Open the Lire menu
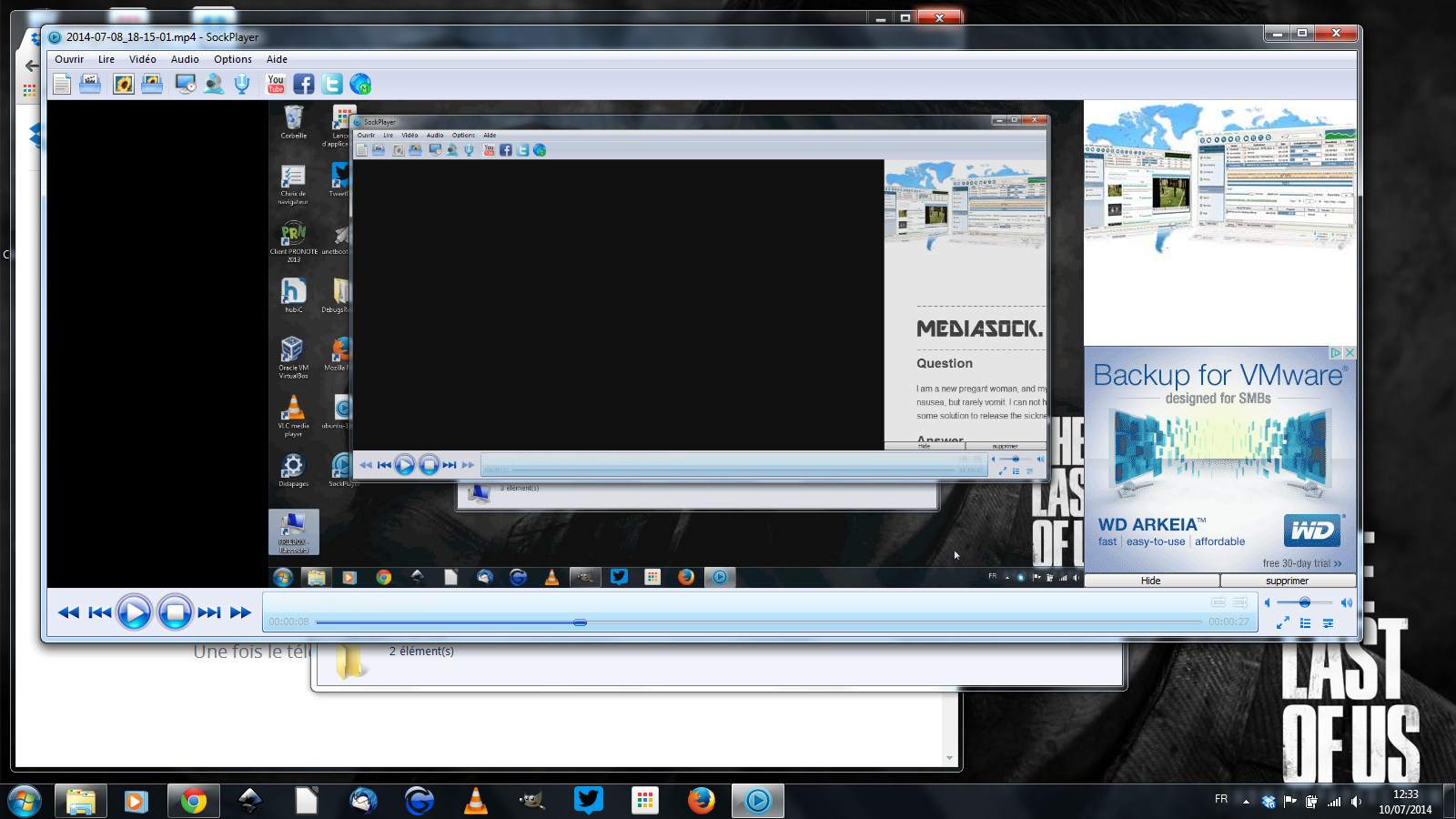The height and width of the screenshot is (819, 1456). click(x=106, y=59)
